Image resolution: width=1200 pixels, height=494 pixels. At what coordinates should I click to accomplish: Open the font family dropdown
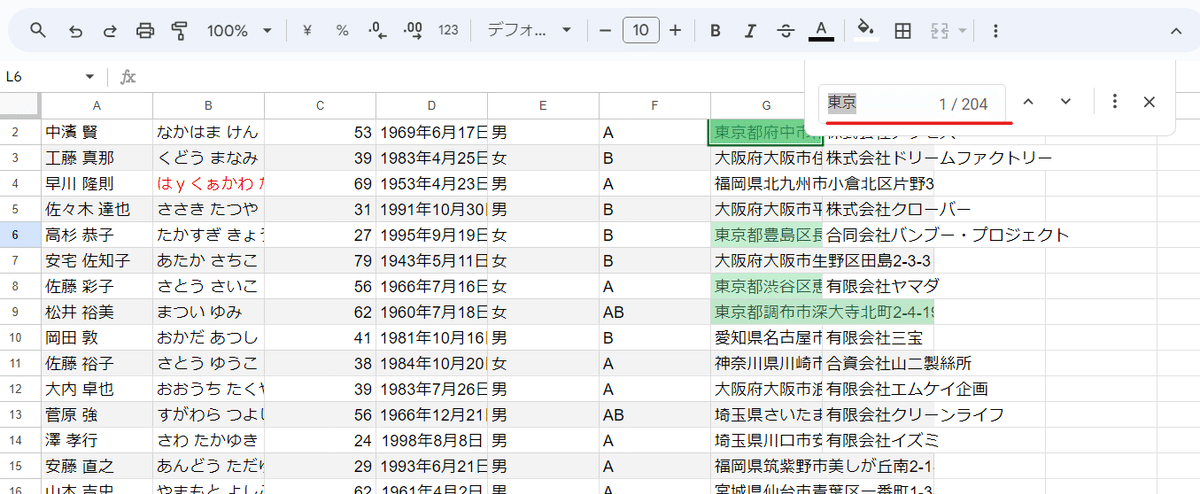click(528, 31)
